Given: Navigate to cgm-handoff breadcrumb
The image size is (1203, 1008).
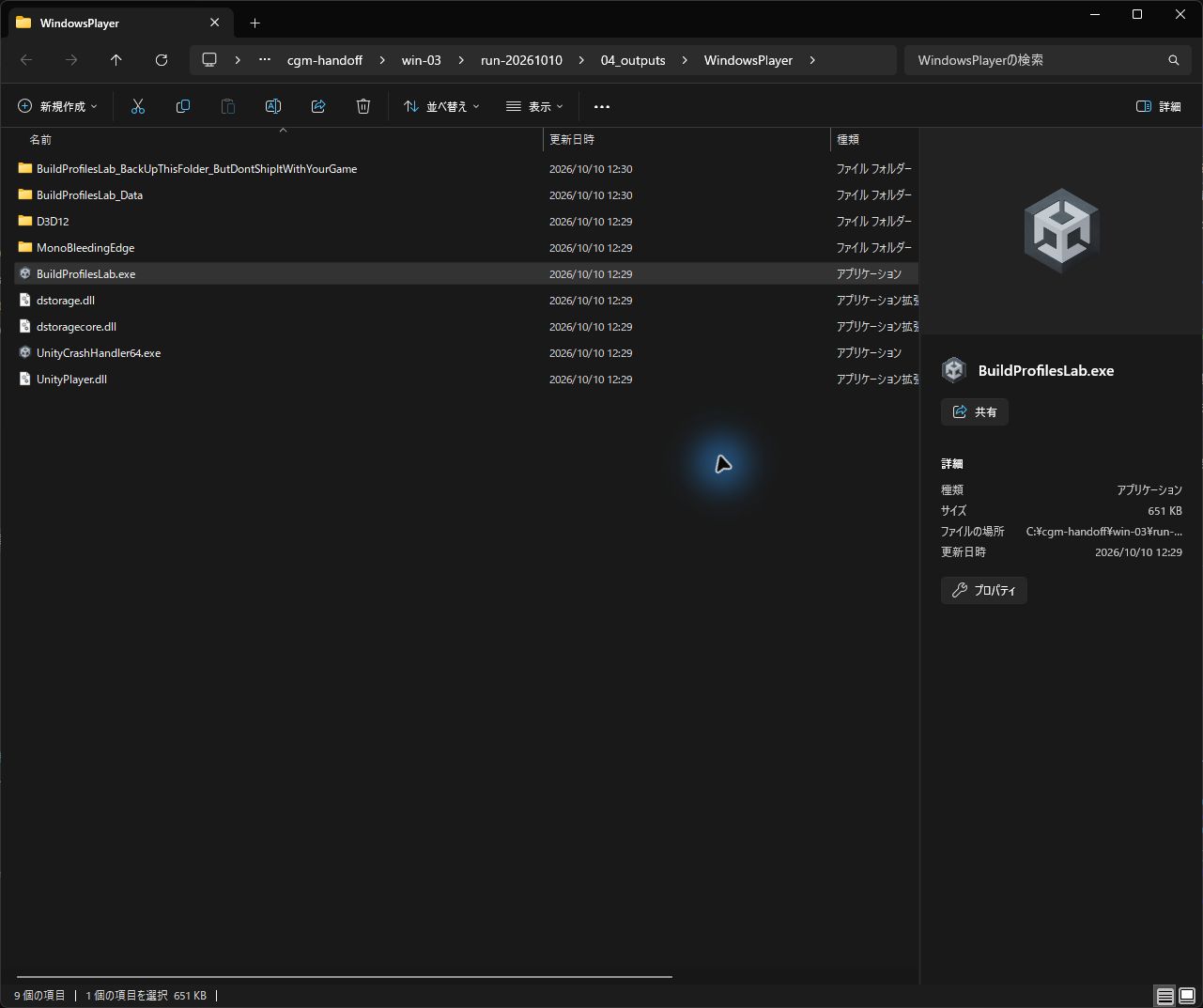Looking at the screenshot, I should coord(325,60).
